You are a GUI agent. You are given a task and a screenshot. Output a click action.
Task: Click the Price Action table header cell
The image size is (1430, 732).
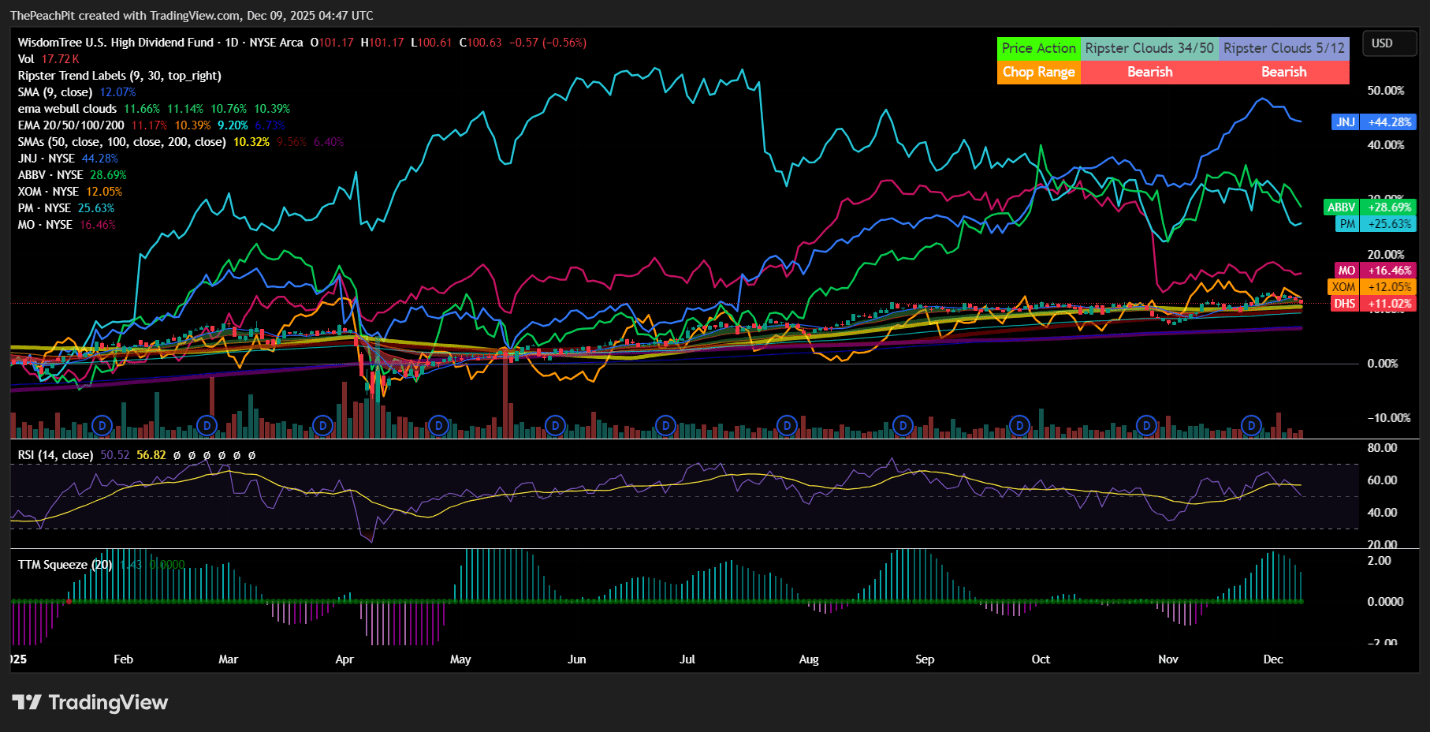click(x=1039, y=48)
